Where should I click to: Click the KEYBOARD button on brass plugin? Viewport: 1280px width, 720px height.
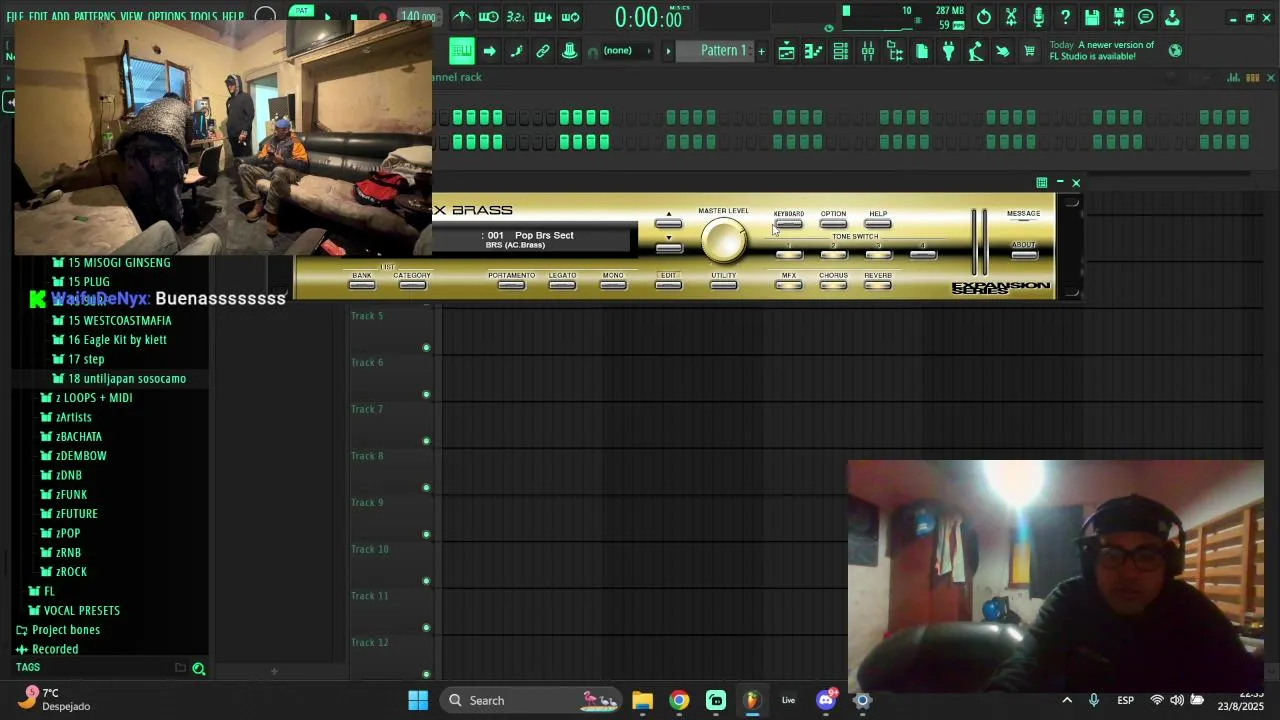tap(788, 223)
